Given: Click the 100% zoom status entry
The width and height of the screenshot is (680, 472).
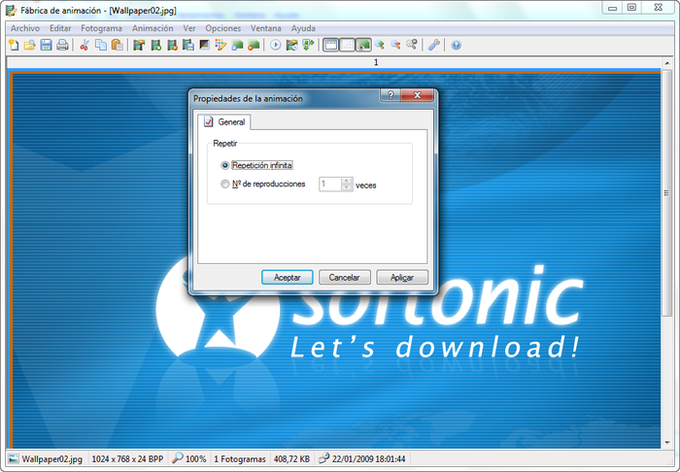Looking at the screenshot, I should (195, 459).
